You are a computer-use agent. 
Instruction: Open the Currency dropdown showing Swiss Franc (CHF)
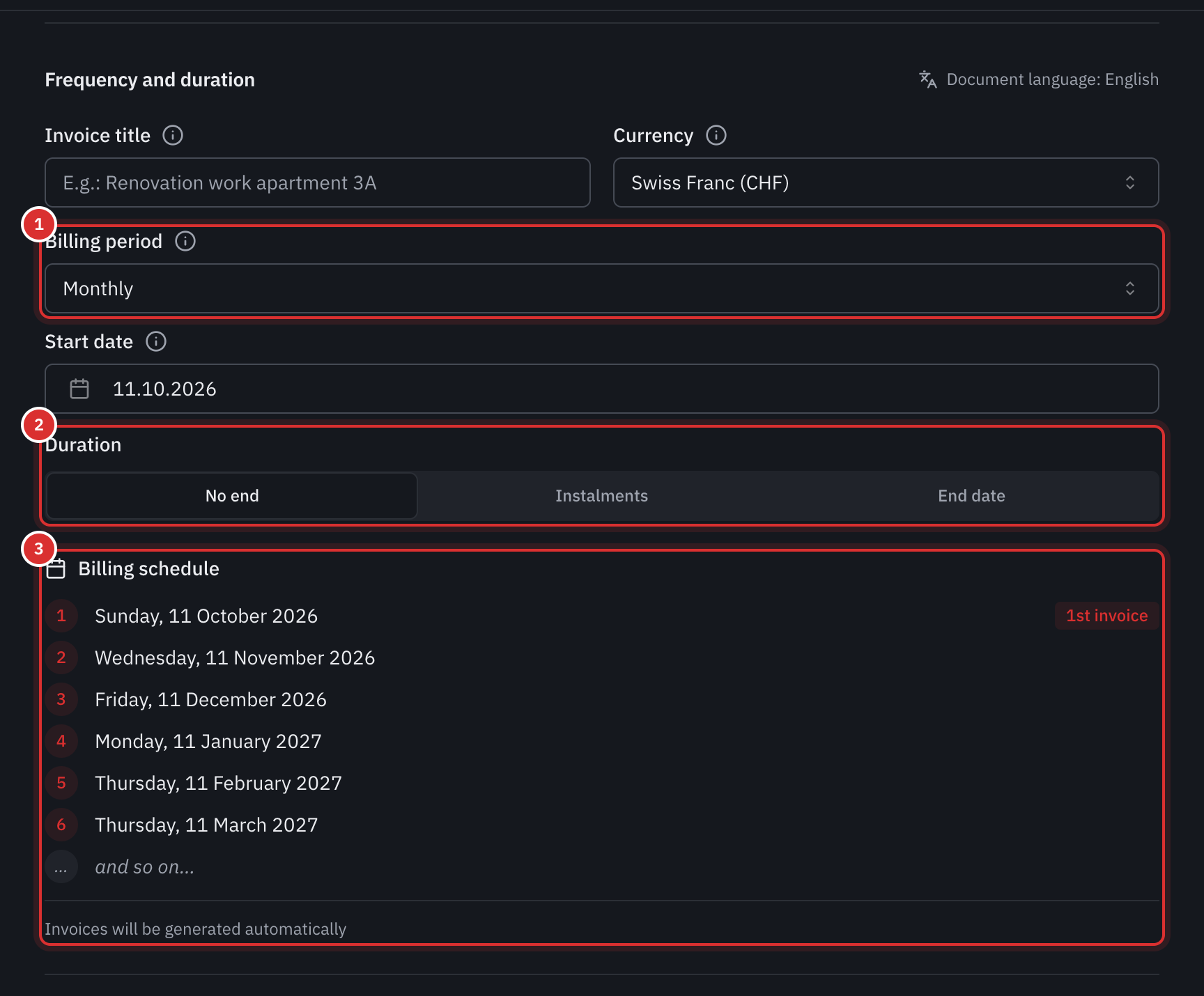886,182
